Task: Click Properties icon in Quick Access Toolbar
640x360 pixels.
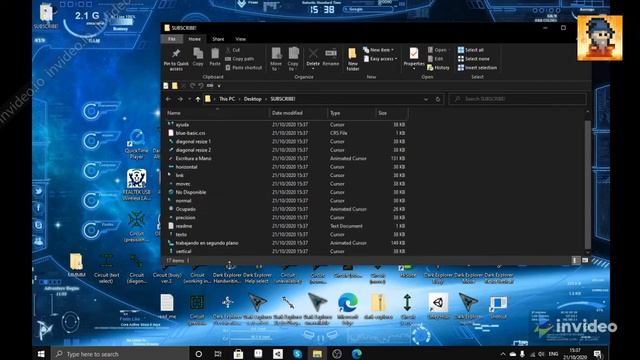Action: coord(166,86)
